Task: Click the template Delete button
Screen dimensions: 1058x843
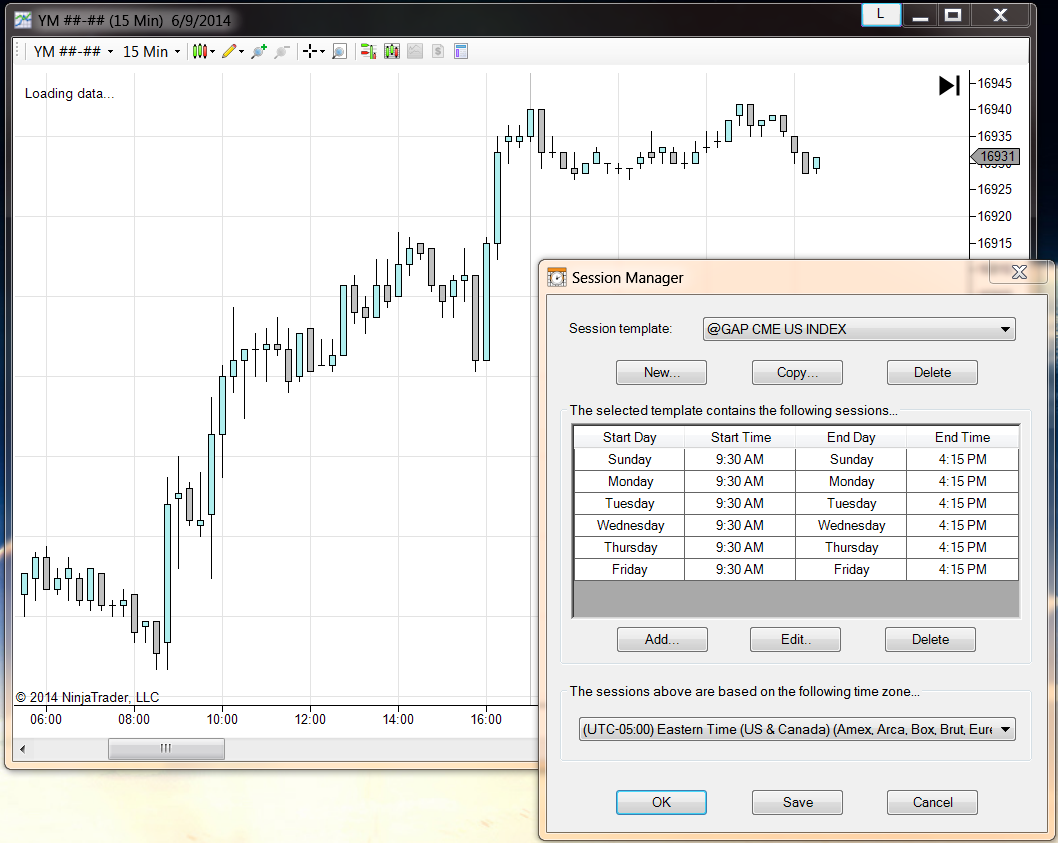Action: coord(932,373)
